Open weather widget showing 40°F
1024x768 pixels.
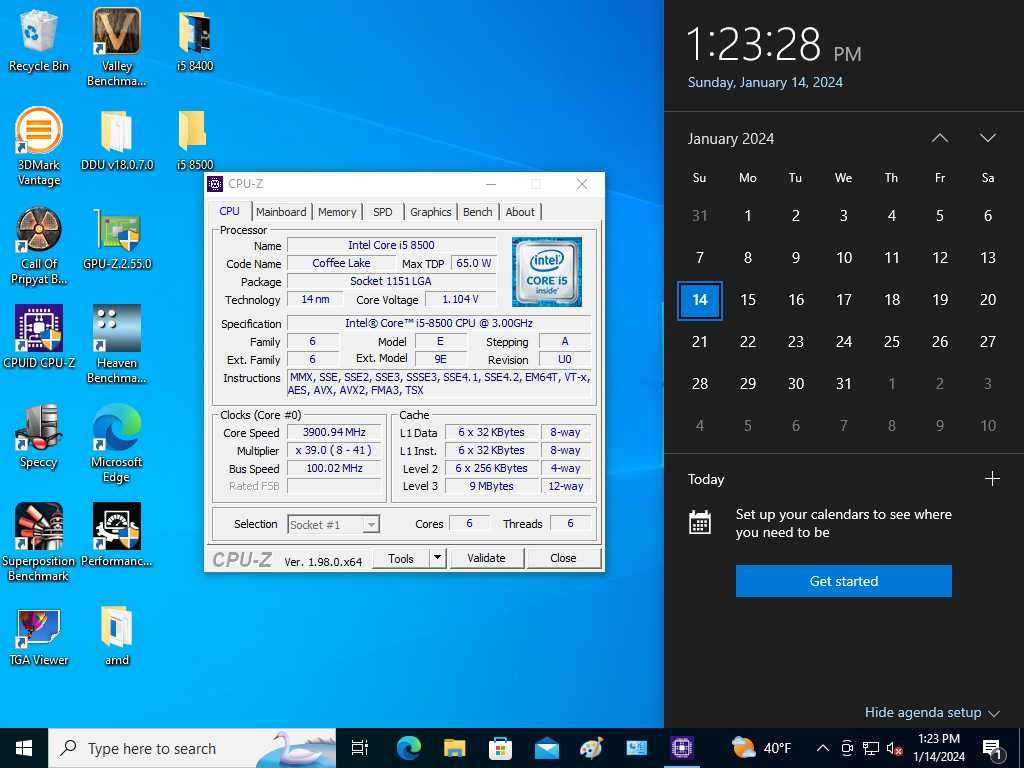tap(761, 748)
